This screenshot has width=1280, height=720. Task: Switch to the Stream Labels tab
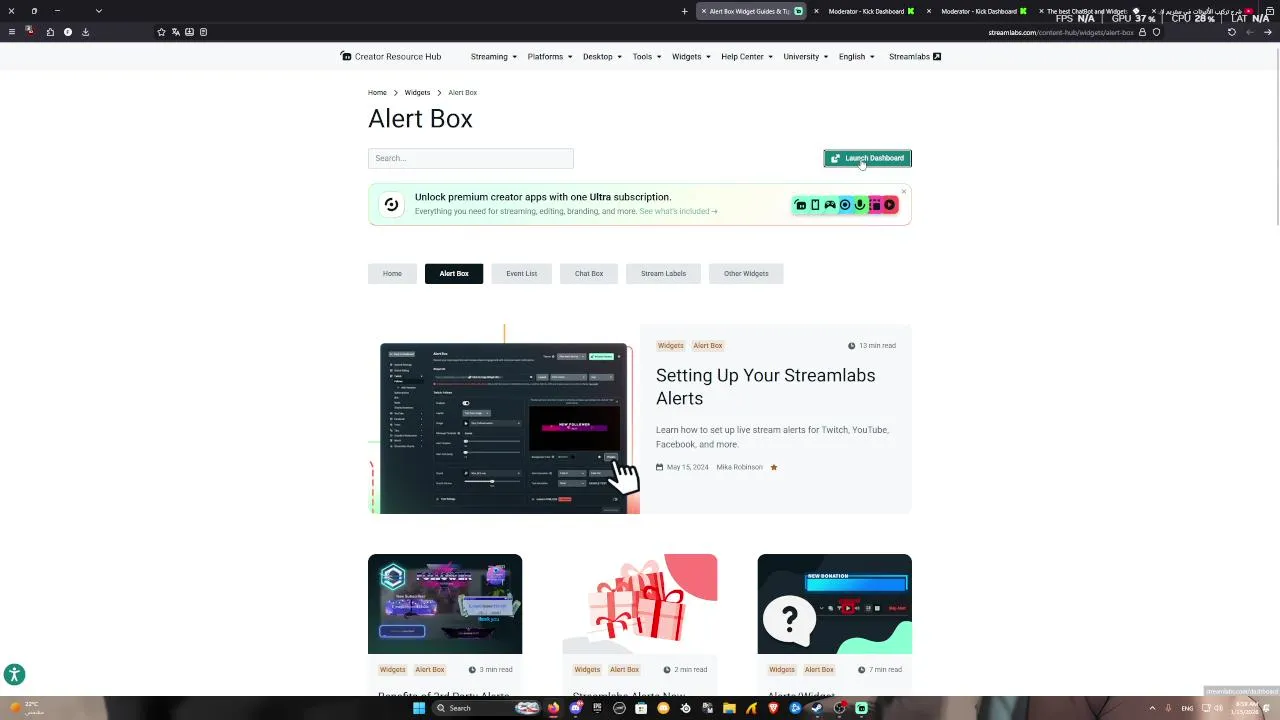[x=663, y=273]
